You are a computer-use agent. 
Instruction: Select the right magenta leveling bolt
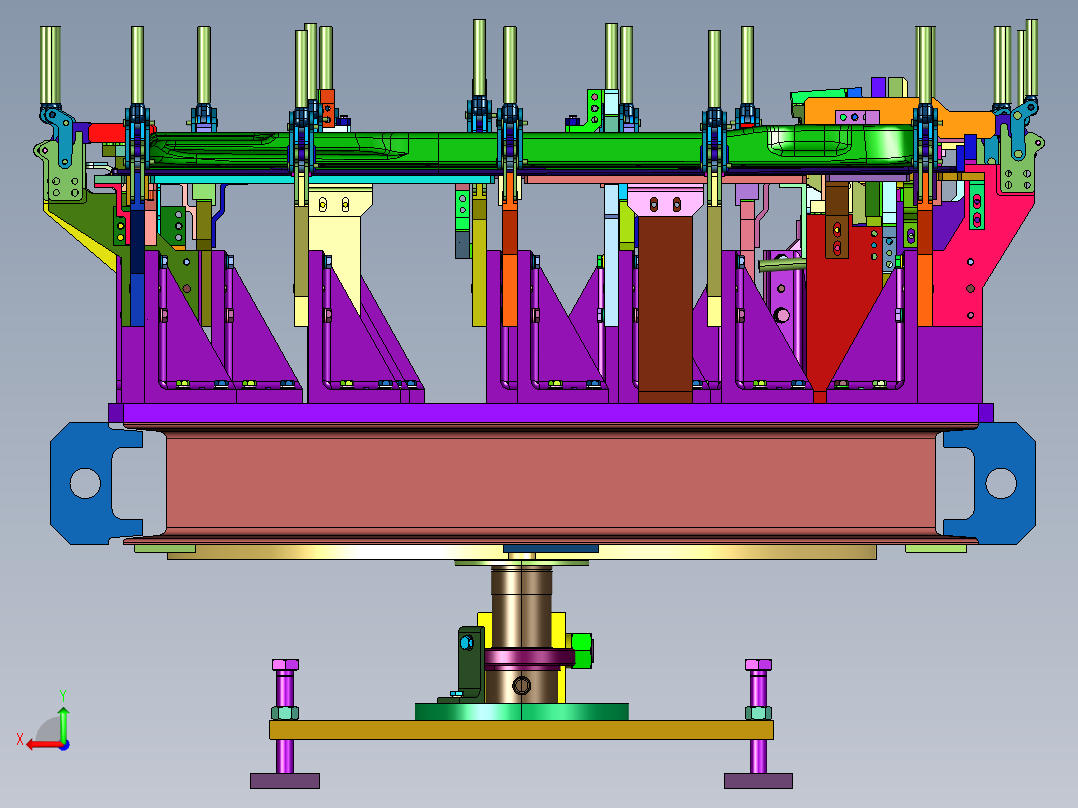(758, 715)
